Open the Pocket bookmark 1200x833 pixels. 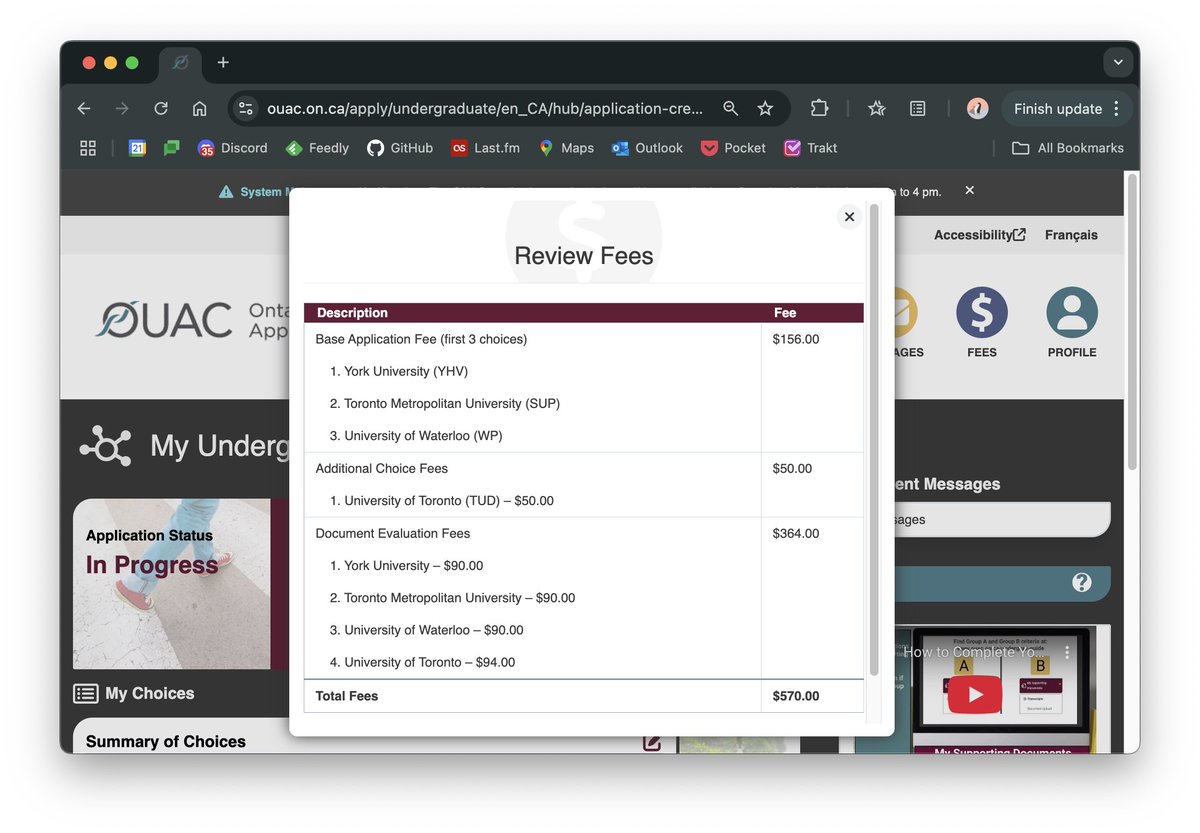tap(733, 148)
